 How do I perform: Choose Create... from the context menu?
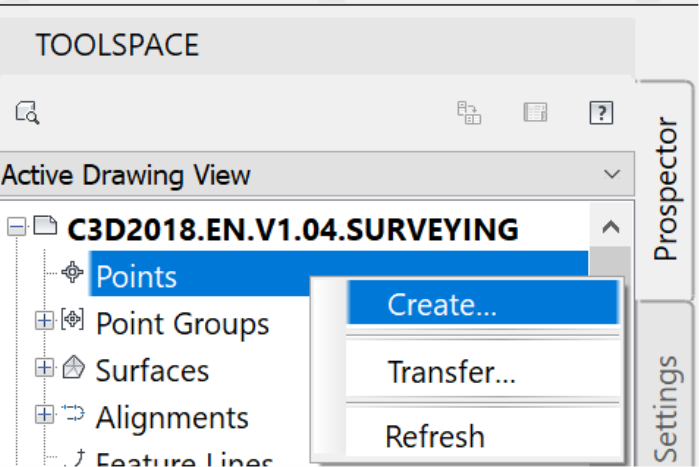(x=442, y=305)
